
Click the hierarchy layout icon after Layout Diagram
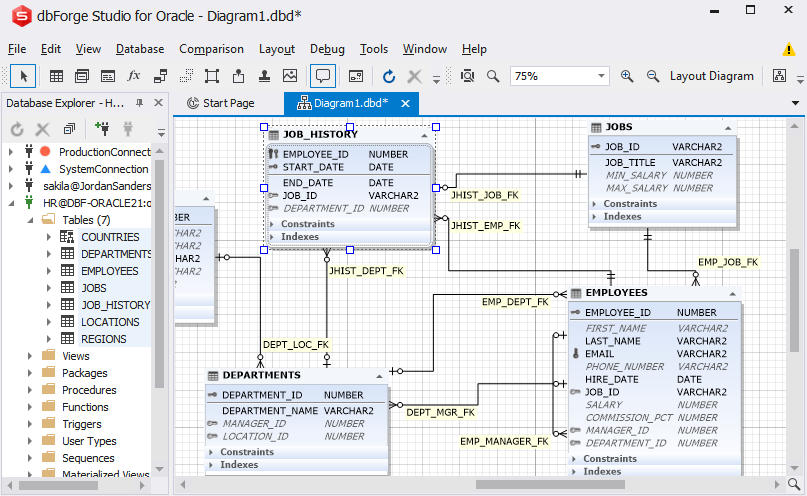779,76
